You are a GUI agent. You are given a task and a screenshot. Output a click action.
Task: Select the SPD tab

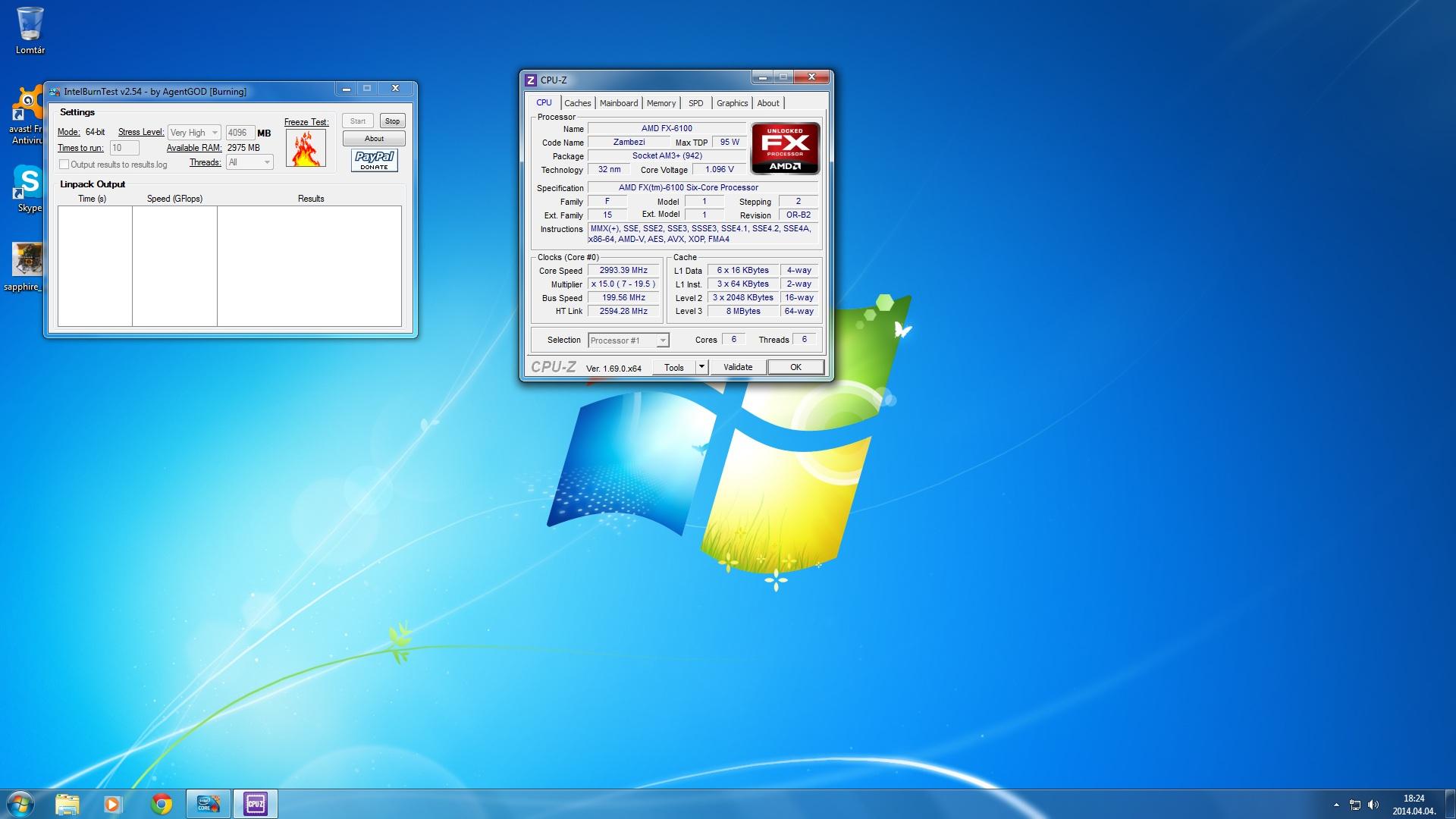pyautogui.click(x=695, y=103)
